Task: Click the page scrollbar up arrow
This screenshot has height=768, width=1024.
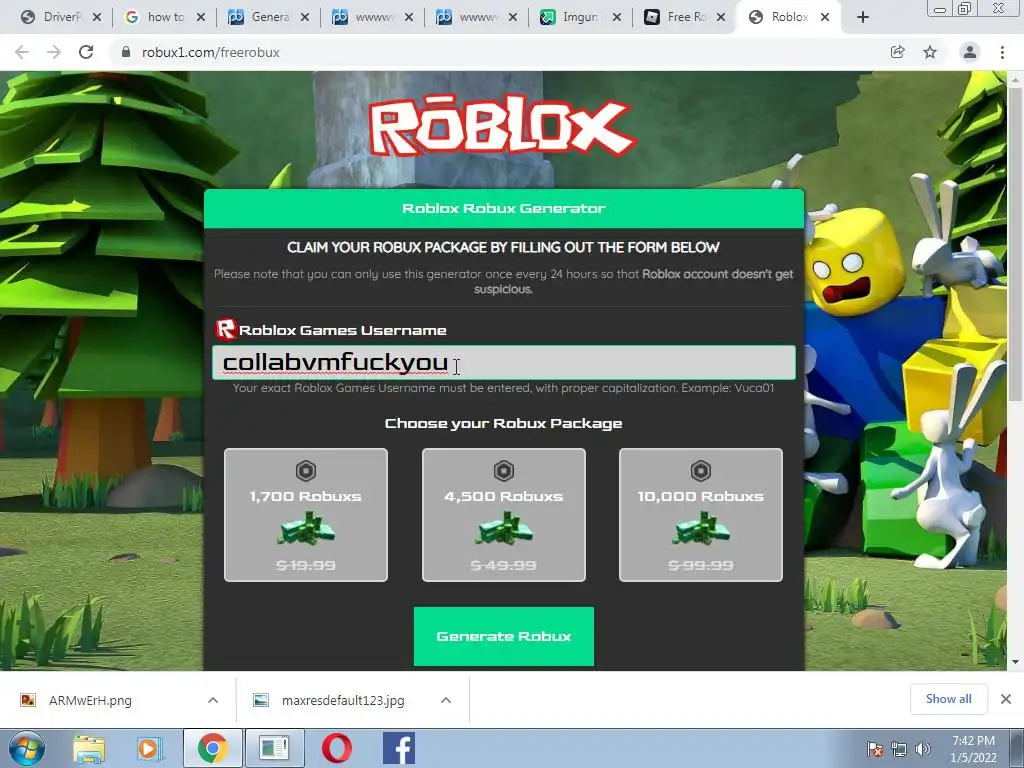Action: click(1016, 79)
